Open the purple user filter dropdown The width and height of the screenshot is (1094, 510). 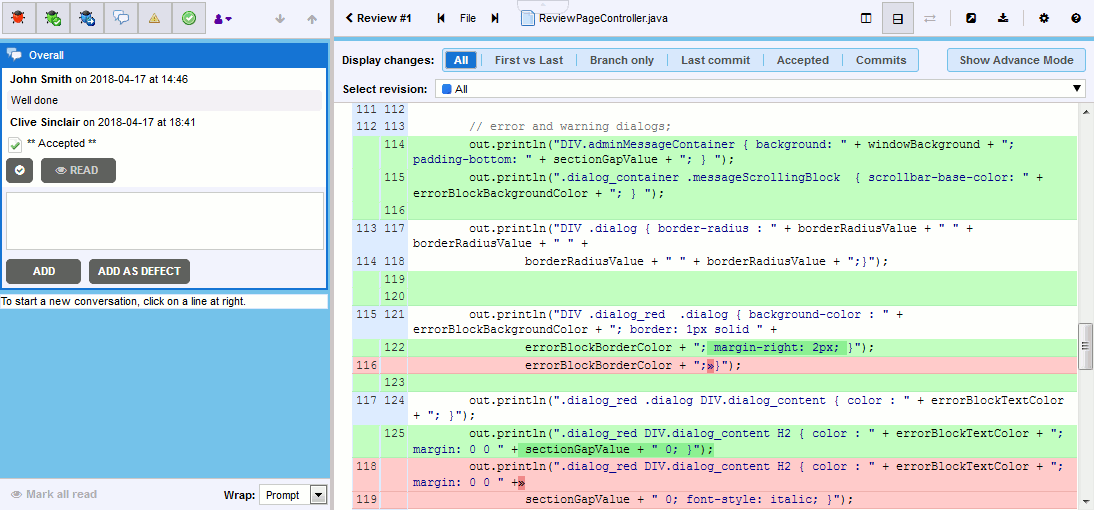pyautogui.click(x=223, y=18)
